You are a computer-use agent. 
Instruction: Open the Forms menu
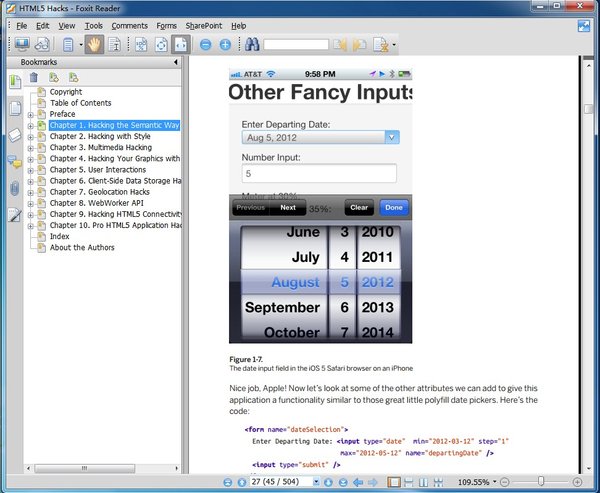(166, 26)
